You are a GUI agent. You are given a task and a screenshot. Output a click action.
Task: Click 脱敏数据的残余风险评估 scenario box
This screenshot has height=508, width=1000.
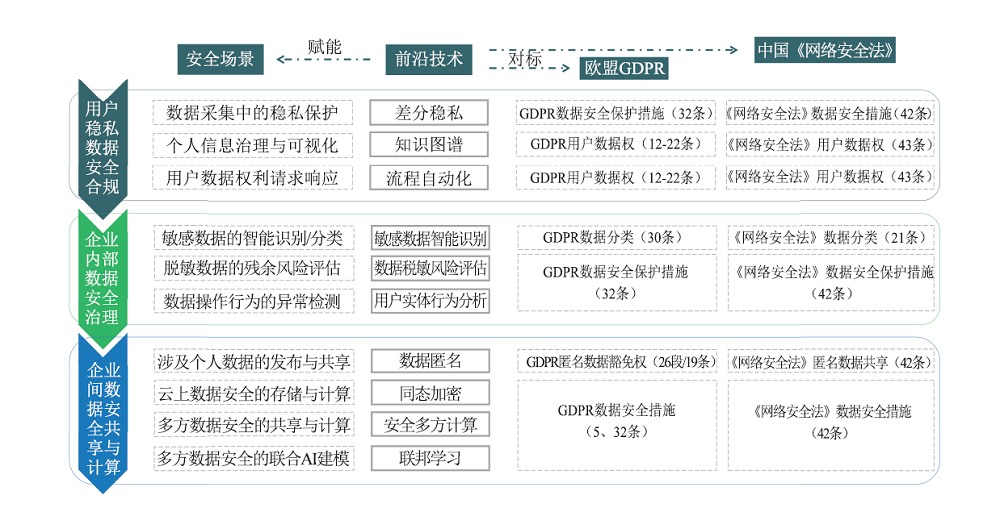coord(253,268)
